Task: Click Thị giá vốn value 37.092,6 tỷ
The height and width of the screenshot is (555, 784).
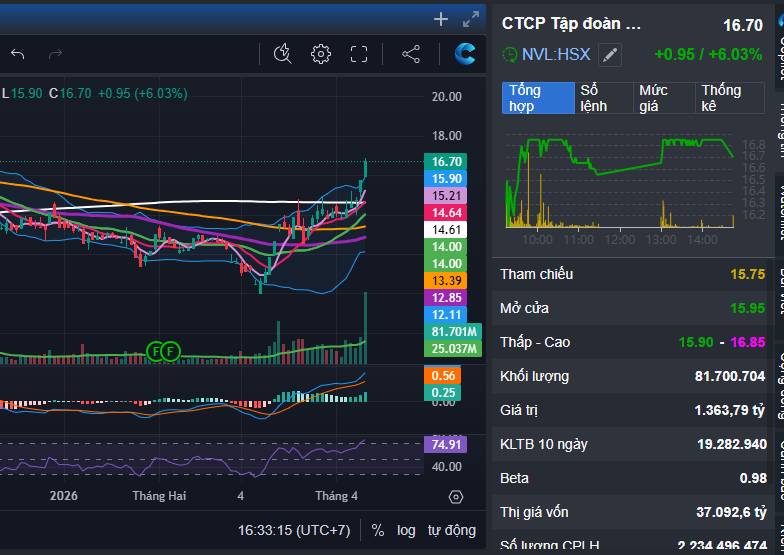Action: point(731,512)
